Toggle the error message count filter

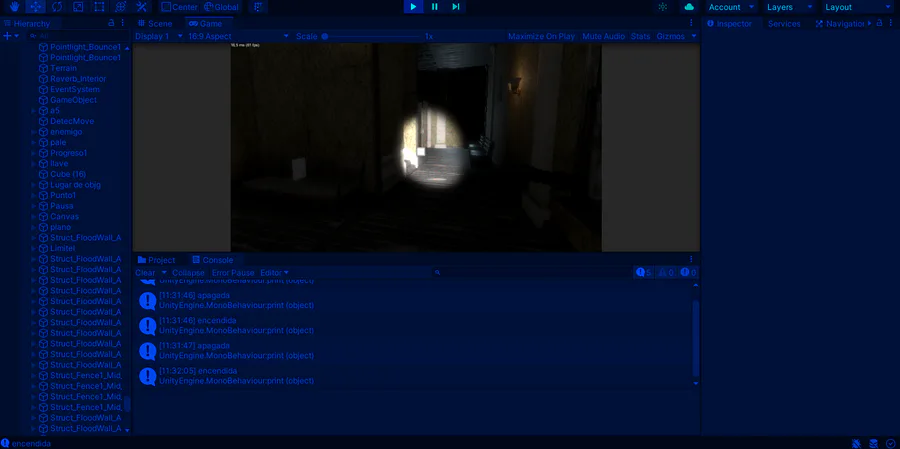(x=688, y=272)
